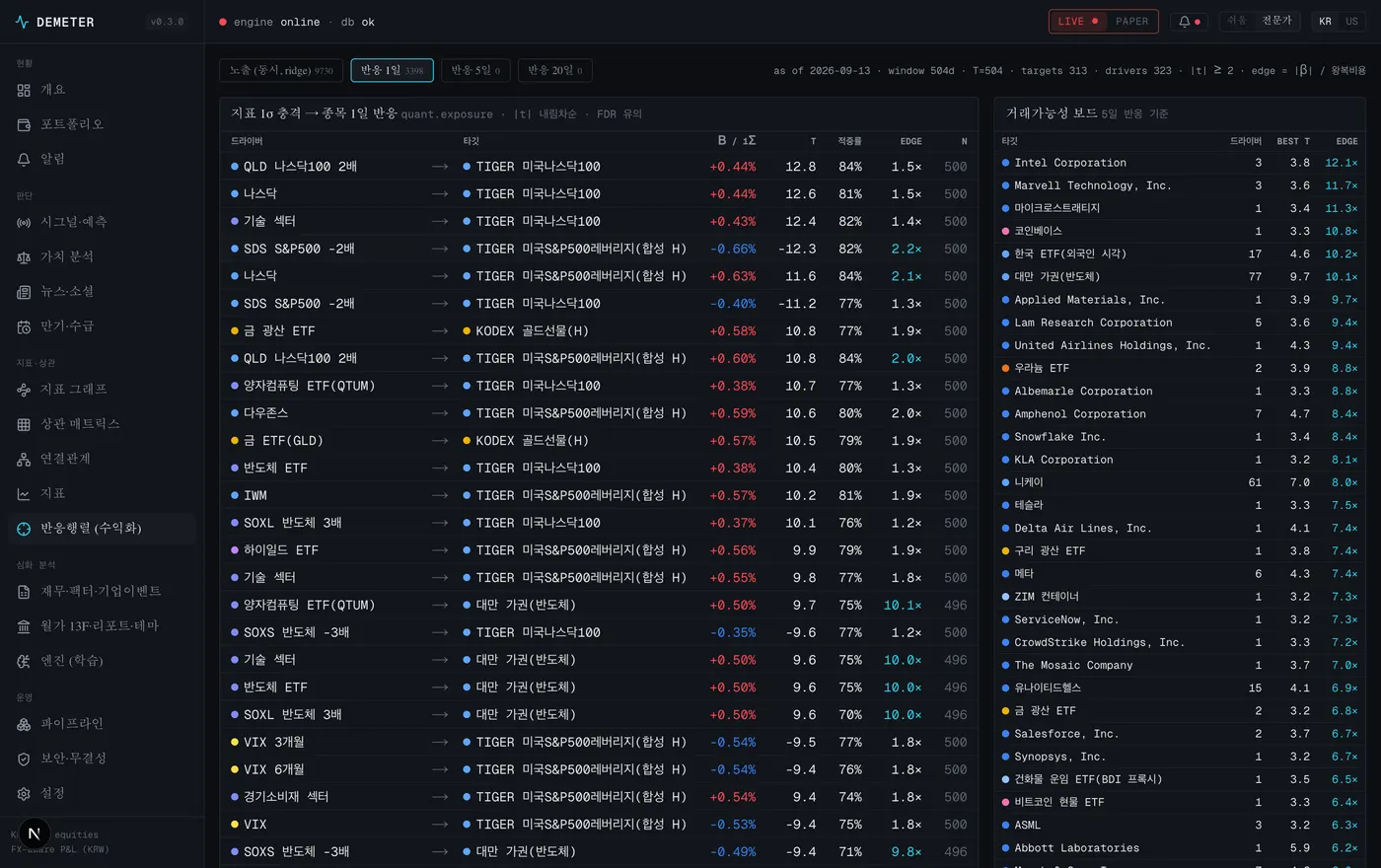The height and width of the screenshot is (868, 1381).
Task: Switch trading mode to LIVE
Action: pos(1077,22)
